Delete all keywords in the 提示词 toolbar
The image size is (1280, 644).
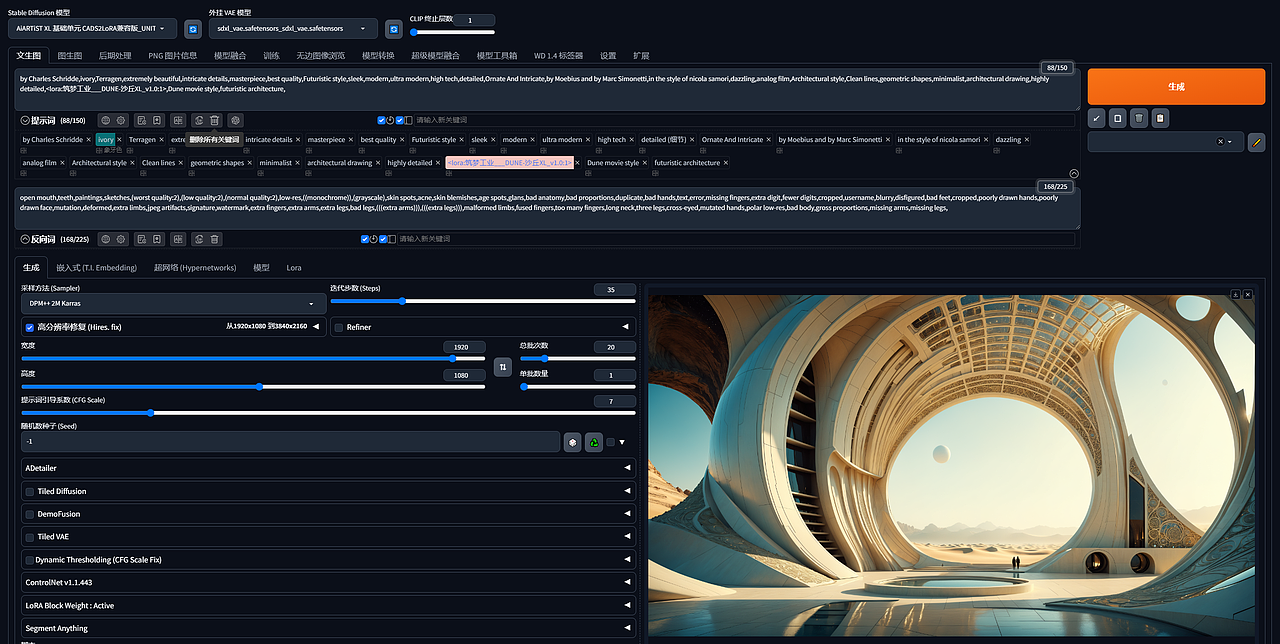point(214,120)
